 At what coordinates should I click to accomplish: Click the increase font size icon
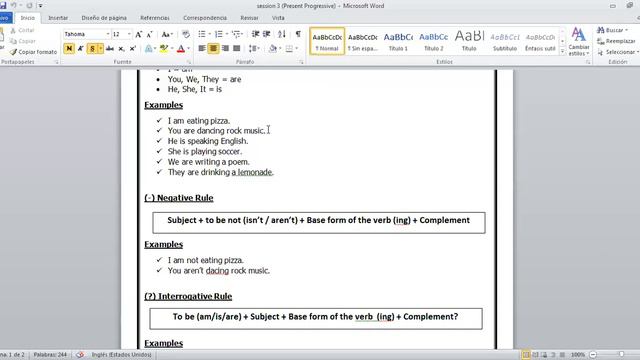(139, 34)
